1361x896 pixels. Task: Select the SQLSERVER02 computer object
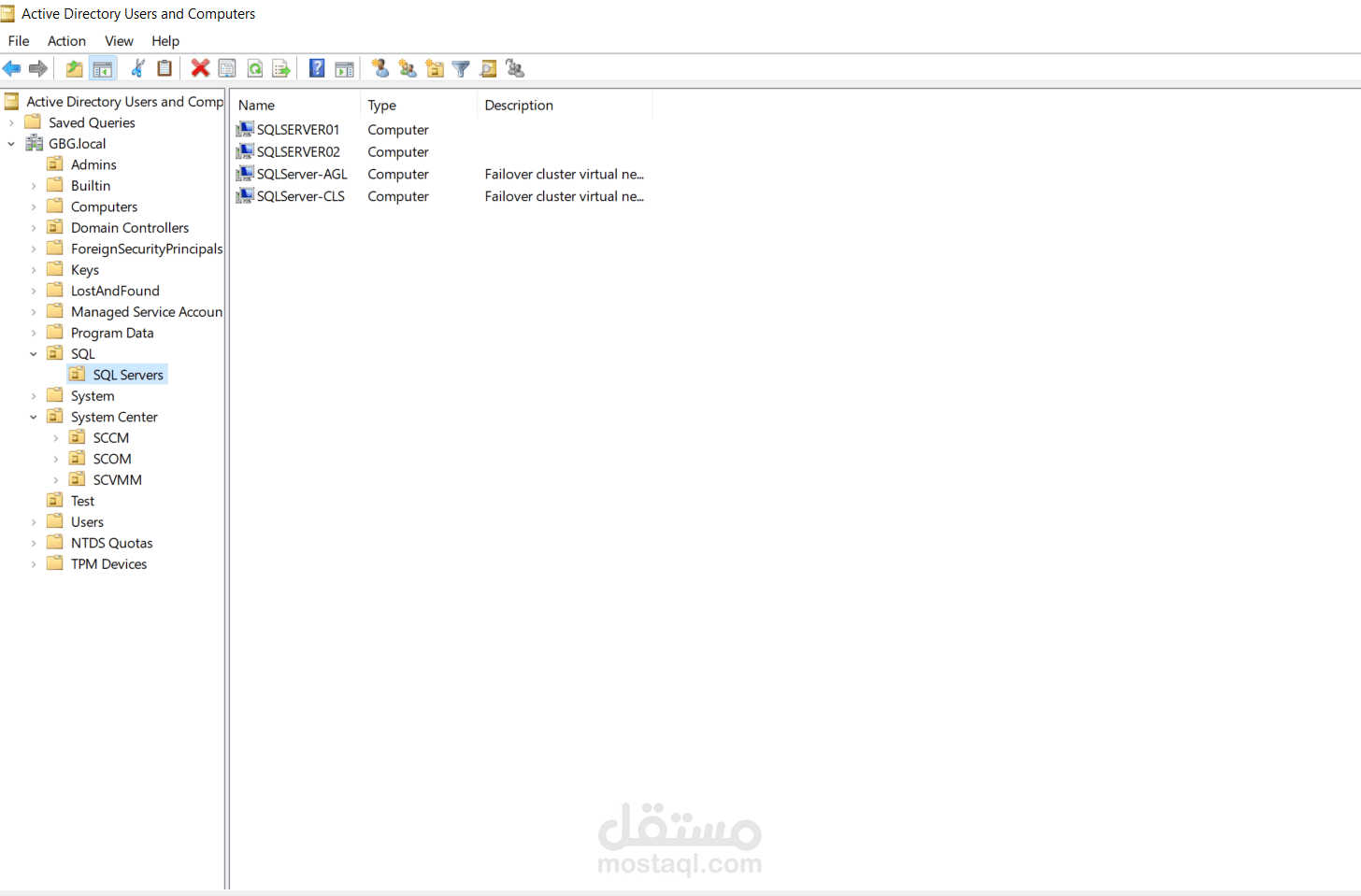[x=298, y=152]
